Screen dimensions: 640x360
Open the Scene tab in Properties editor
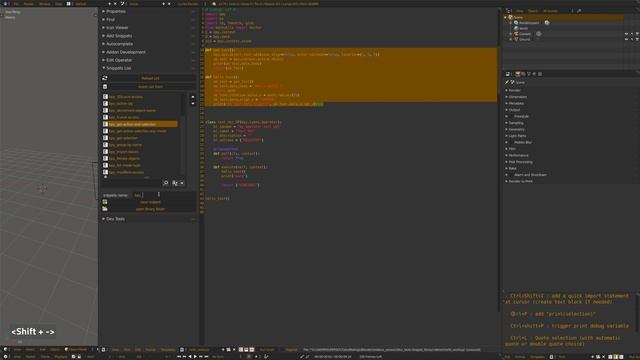point(529,74)
